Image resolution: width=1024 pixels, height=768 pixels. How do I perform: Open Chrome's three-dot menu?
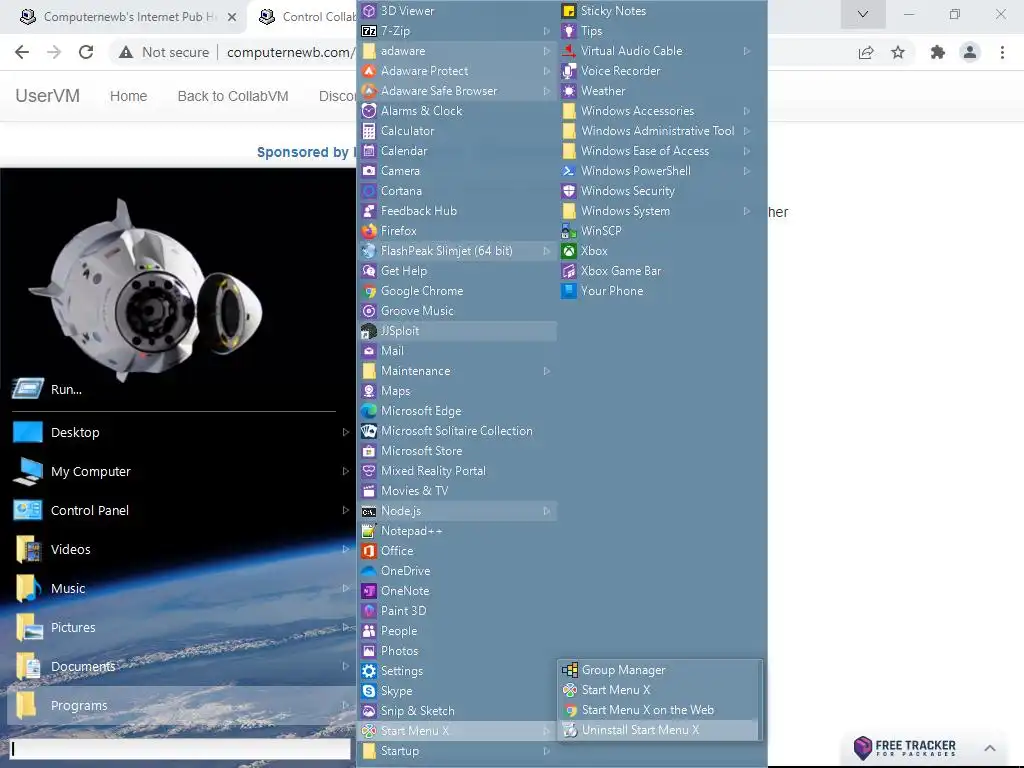click(x=1002, y=52)
